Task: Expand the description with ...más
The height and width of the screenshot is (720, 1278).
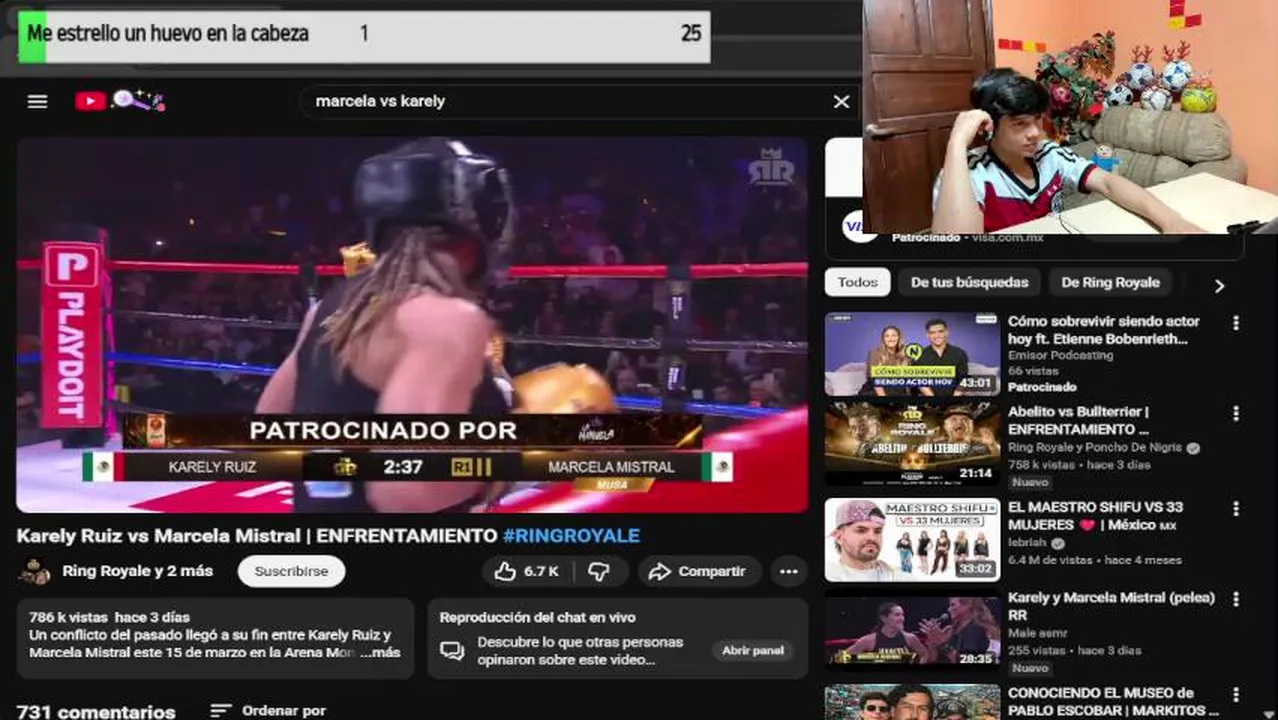Action: [x=380, y=652]
